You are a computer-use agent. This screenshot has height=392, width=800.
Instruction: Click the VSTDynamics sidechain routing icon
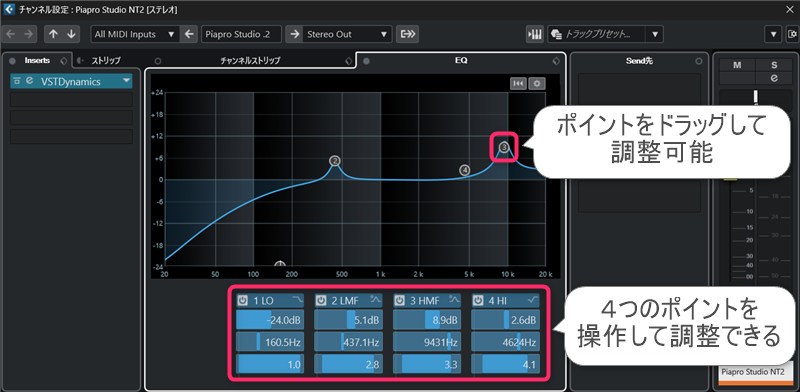(x=17, y=81)
